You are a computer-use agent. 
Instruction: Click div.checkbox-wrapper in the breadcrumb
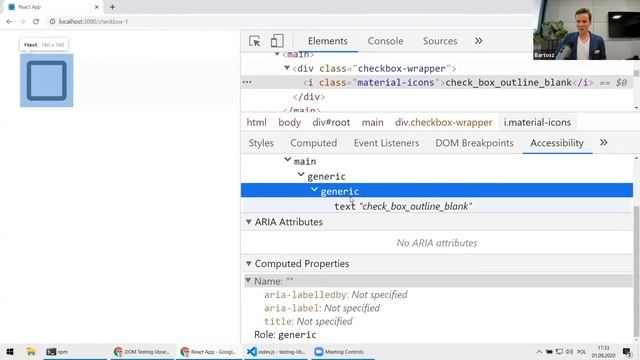point(443,122)
